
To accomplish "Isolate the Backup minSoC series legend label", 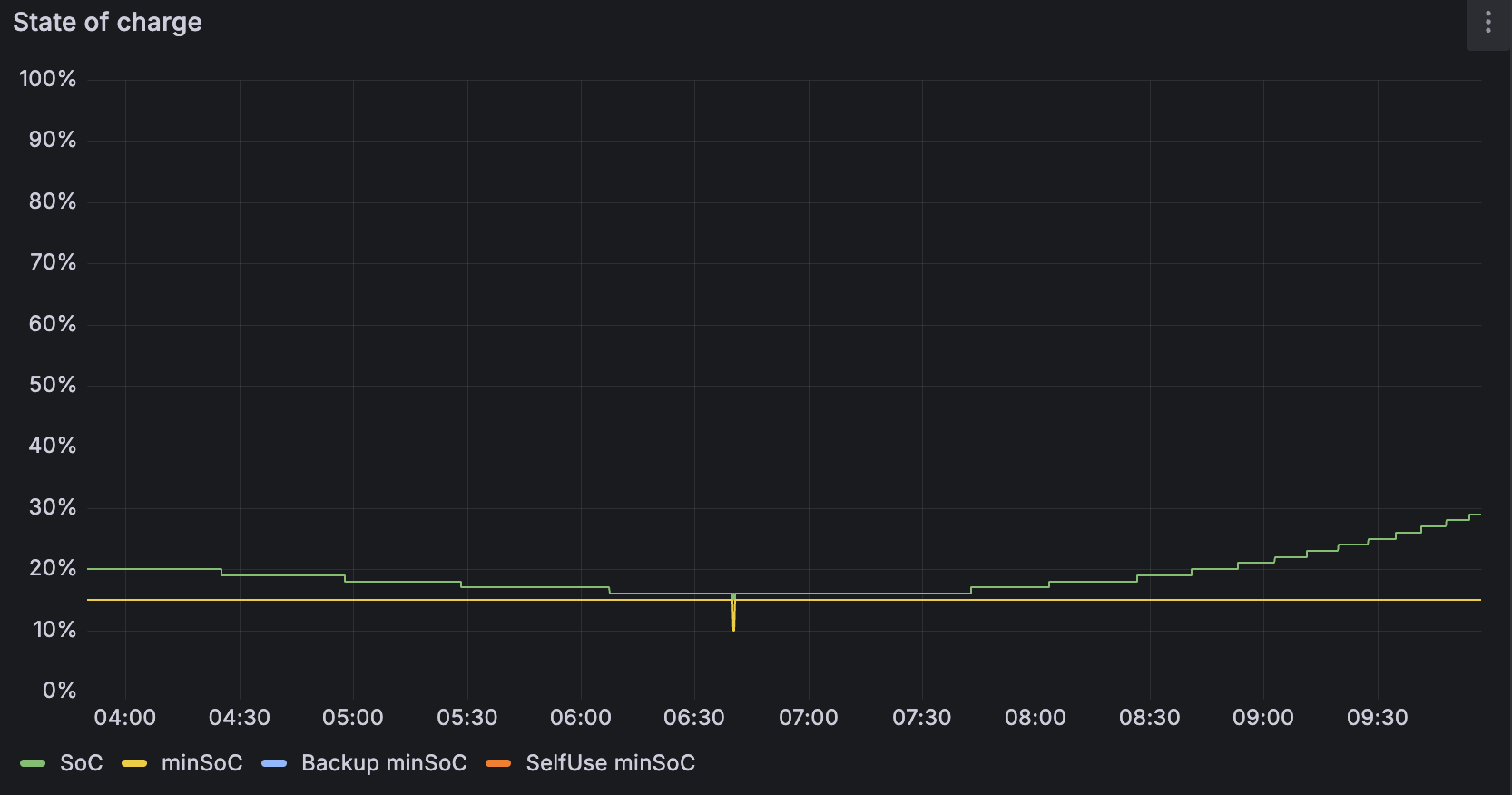I will (384, 763).
